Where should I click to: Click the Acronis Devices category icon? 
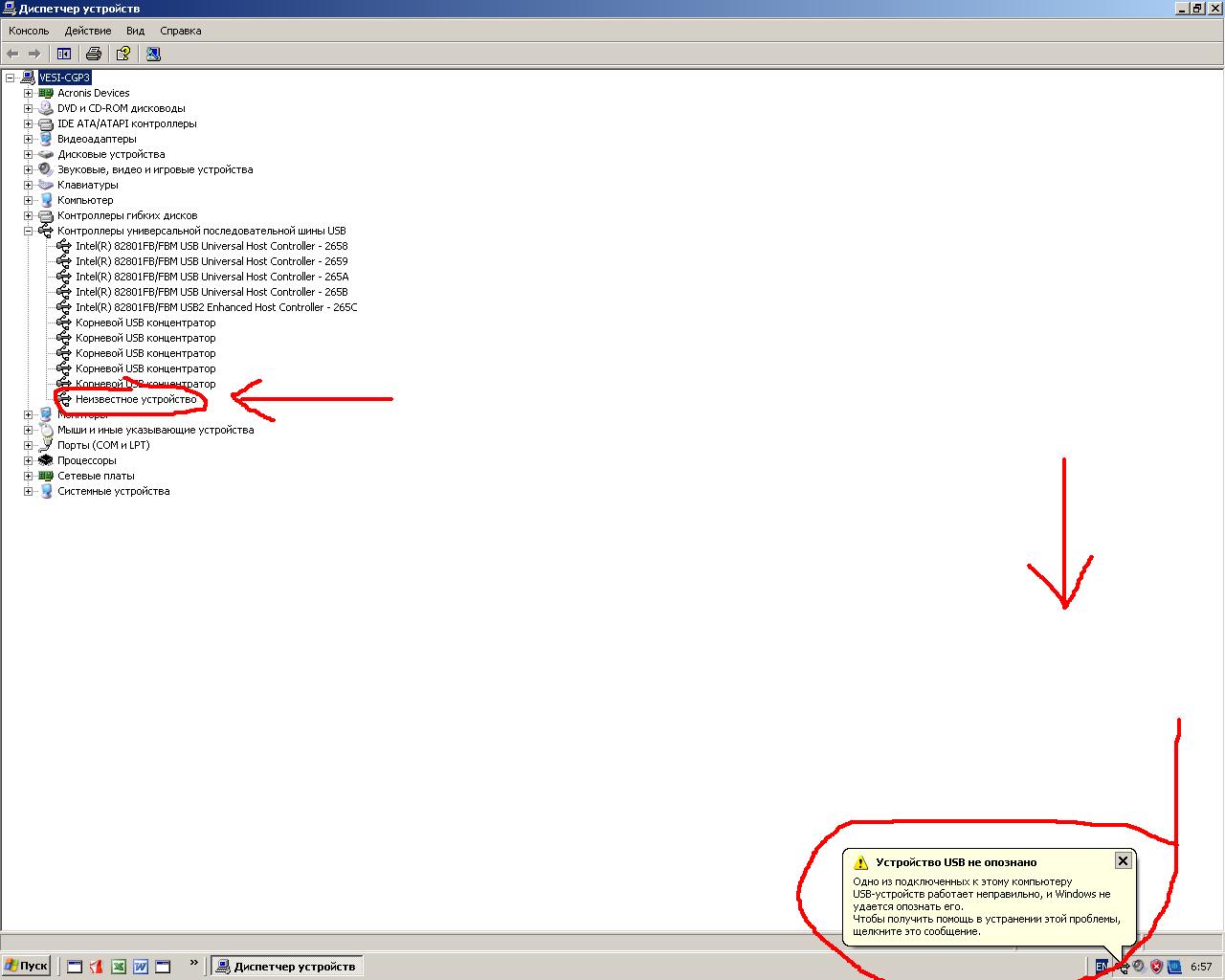tap(45, 93)
